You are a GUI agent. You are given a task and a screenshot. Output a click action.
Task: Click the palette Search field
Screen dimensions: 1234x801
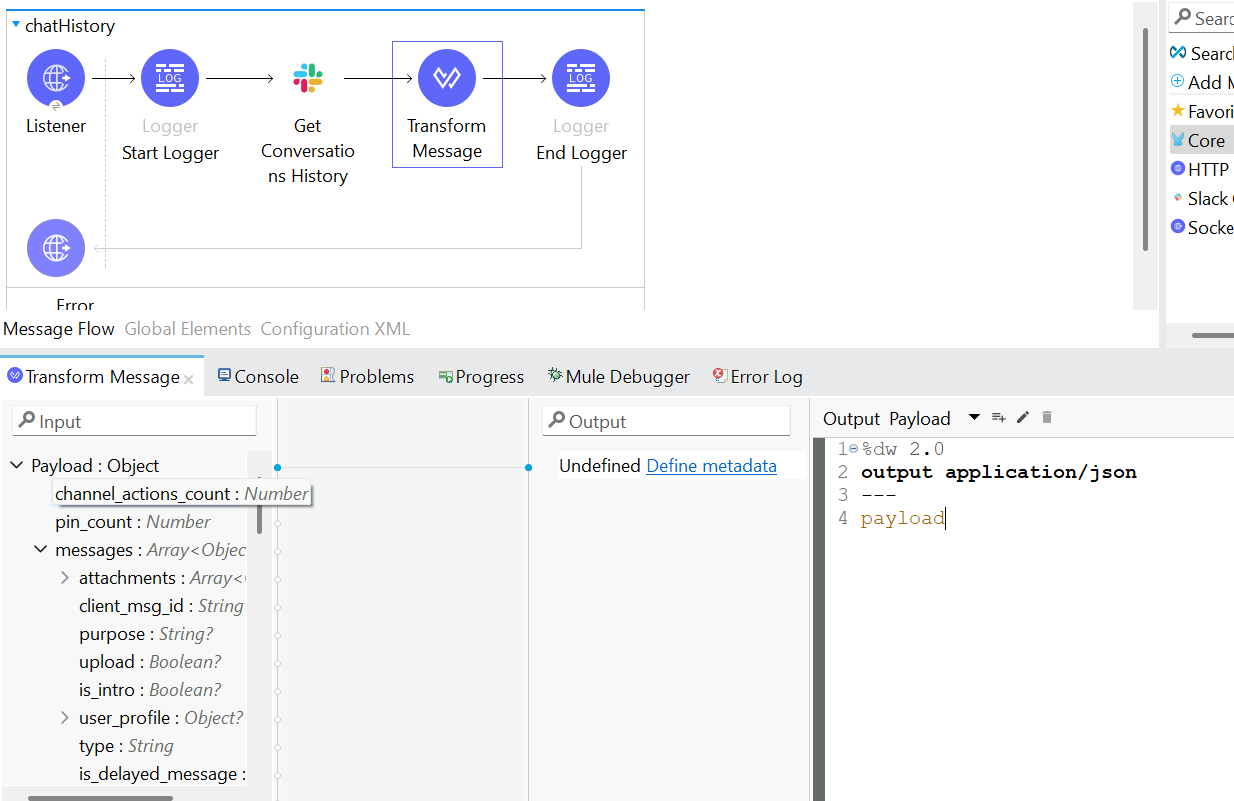[x=1201, y=18]
